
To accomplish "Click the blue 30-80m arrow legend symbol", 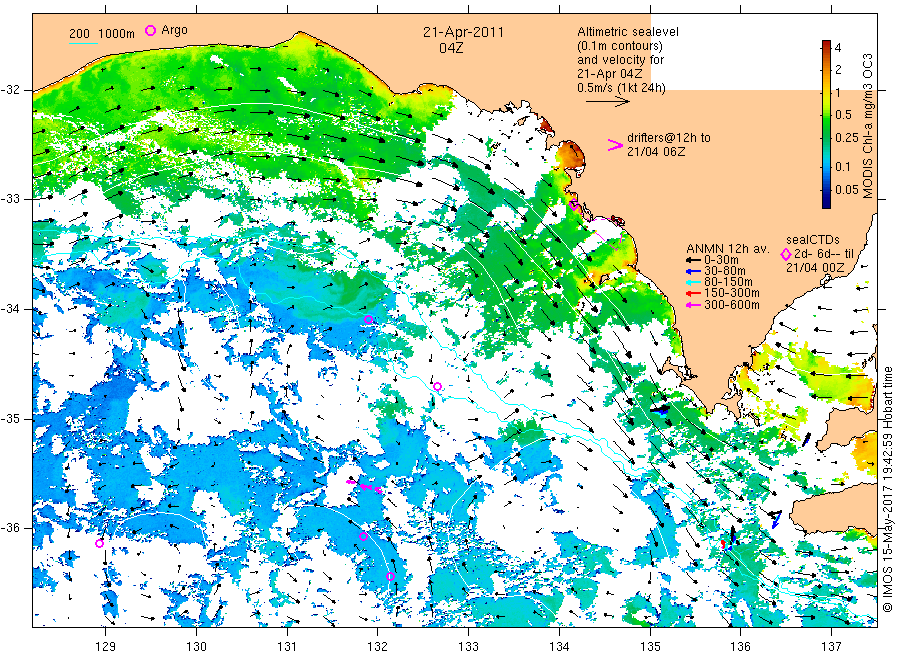I will pos(693,271).
